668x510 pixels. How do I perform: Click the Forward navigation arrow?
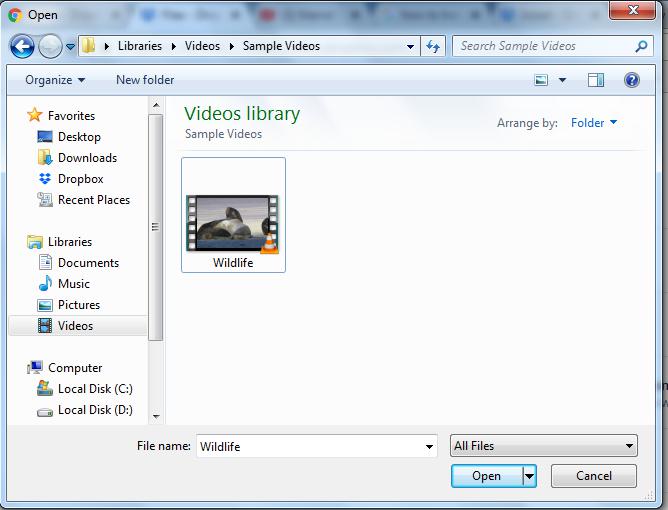point(50,46)
